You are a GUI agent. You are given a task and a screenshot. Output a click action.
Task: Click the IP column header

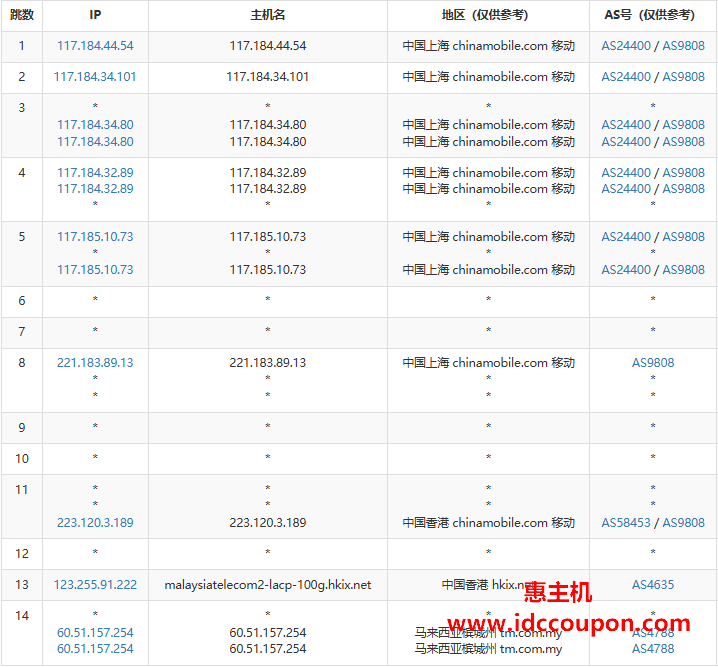pos(95,15)
